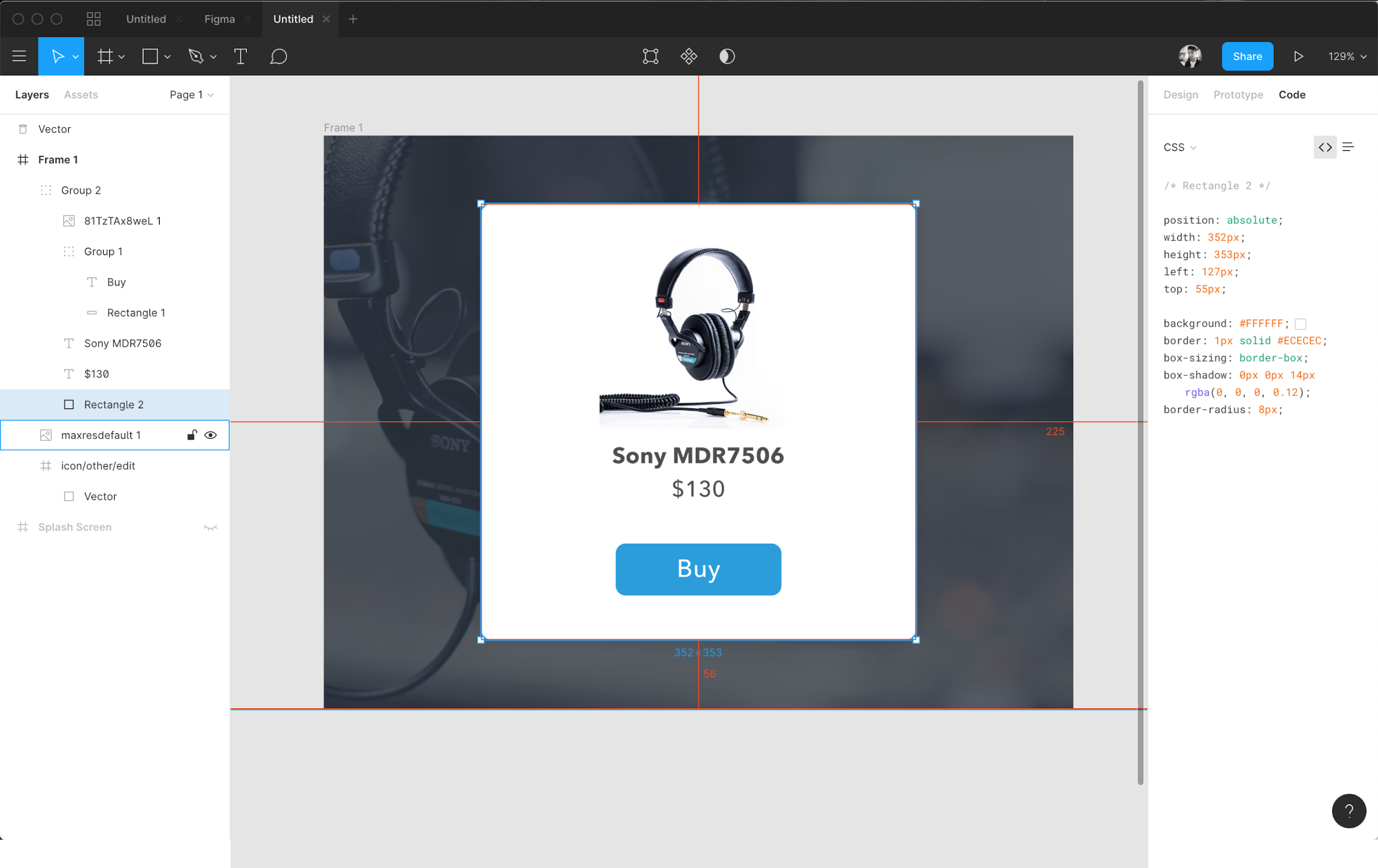This screenshot has height=868, width=1378.
Task: Click the Edit Object icon in toolbar
Action: [650, 56]
